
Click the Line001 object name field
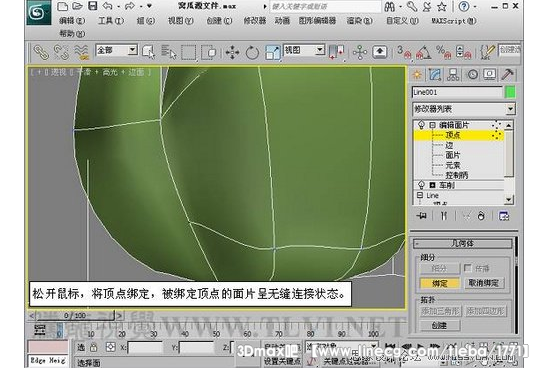(x=457, y=93)
